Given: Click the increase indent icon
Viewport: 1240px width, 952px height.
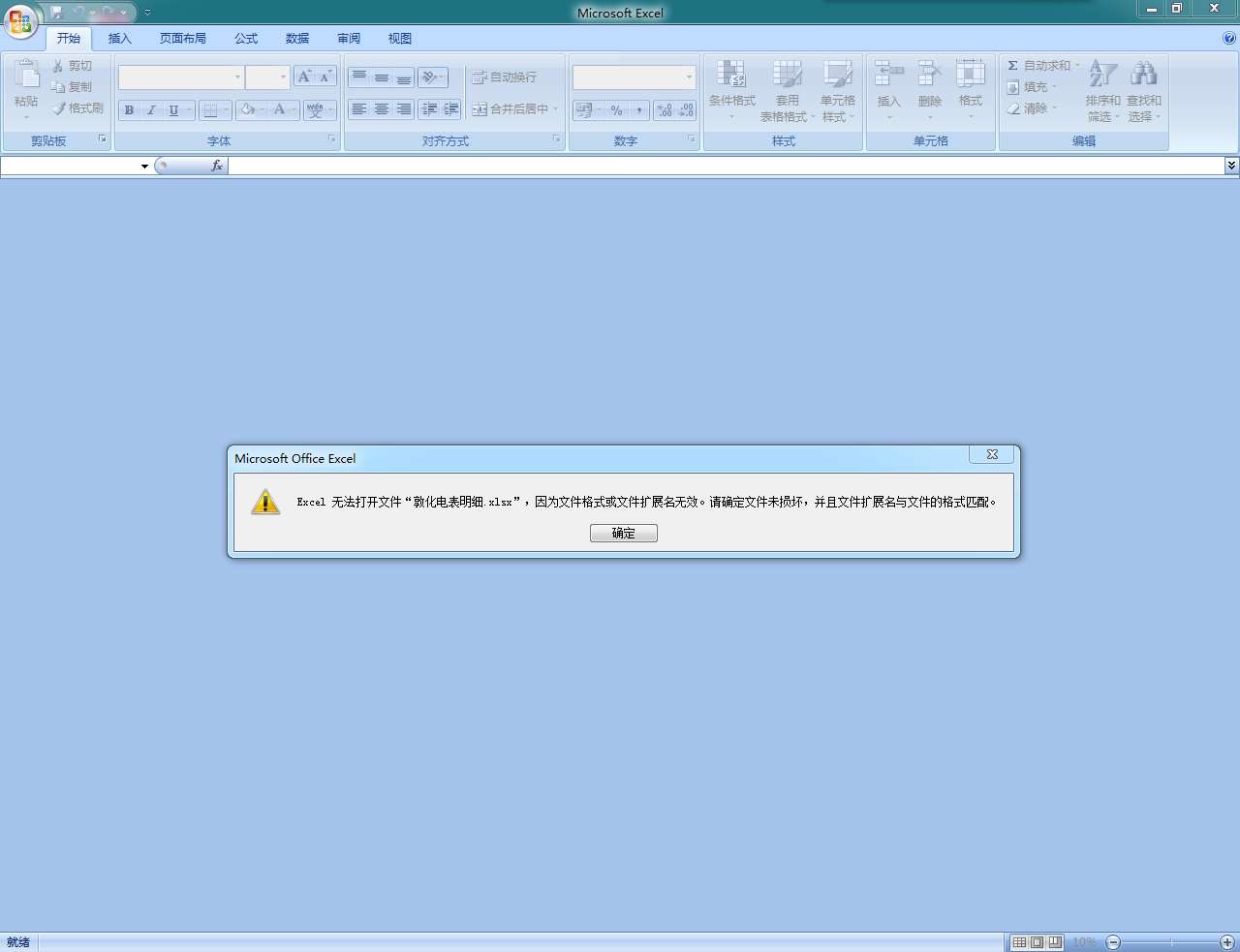Looking at the screenshot, I should click(451, 109).
